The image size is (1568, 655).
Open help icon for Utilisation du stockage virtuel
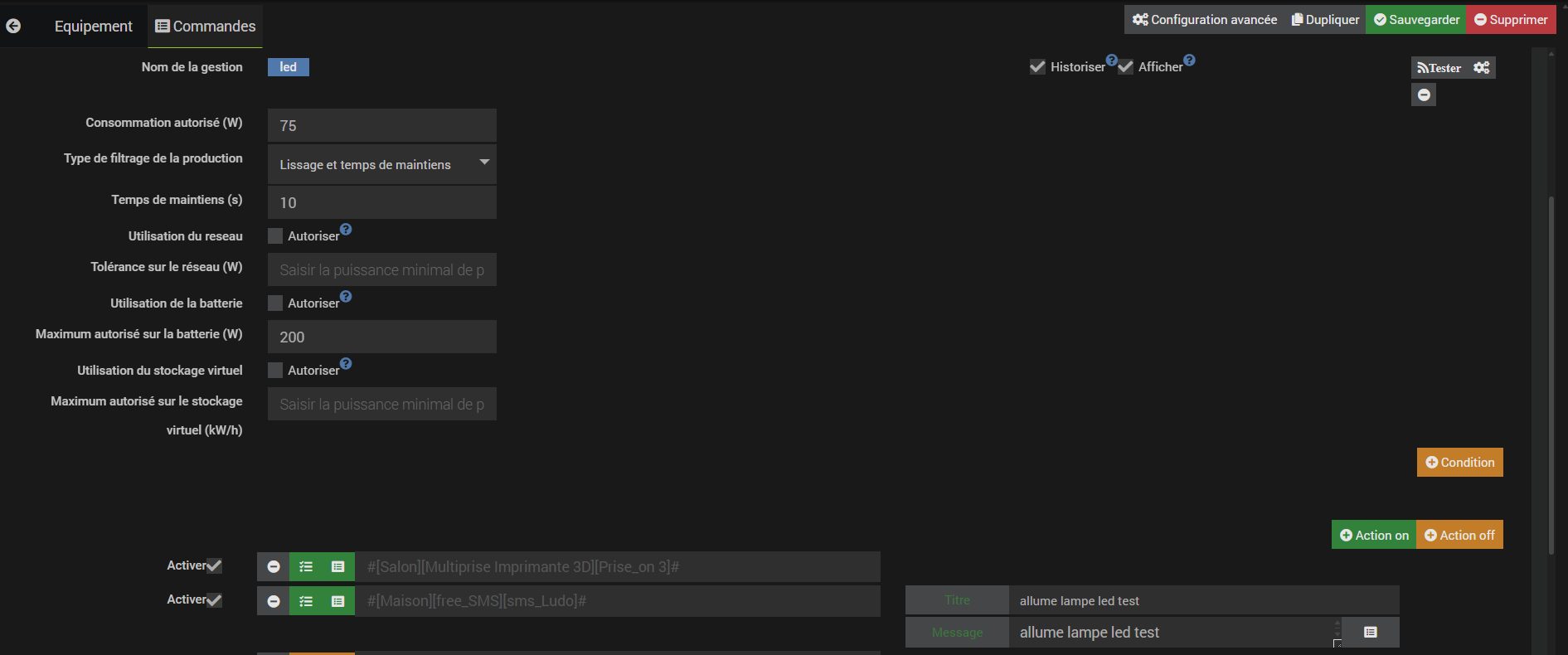click(346, 363)
